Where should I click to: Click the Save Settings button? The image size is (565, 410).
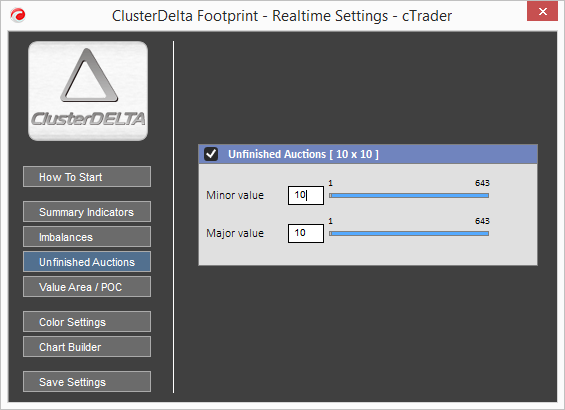pyautogui.click(x=87, y=382)
